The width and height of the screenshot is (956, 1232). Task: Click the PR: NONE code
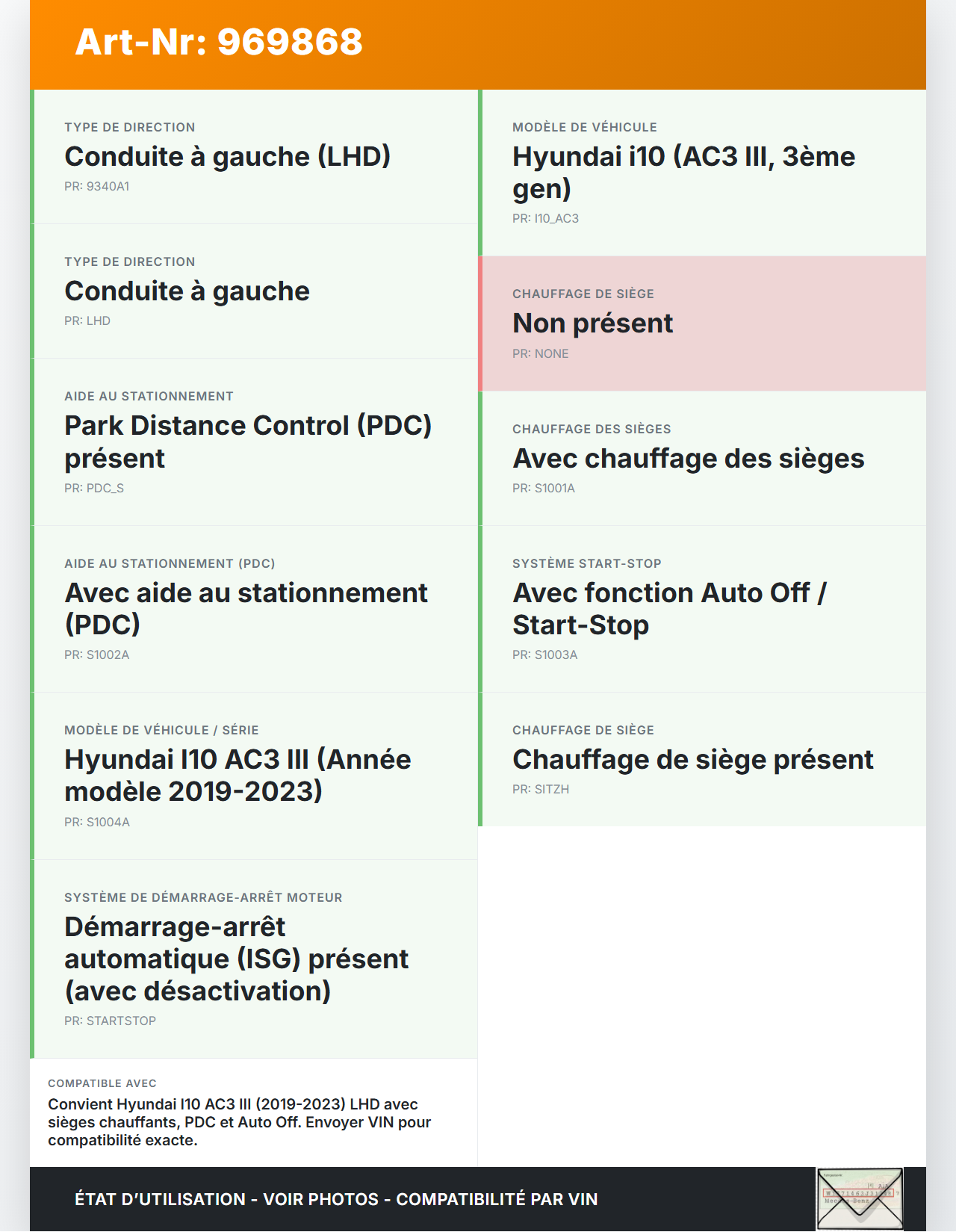[541, 354]
